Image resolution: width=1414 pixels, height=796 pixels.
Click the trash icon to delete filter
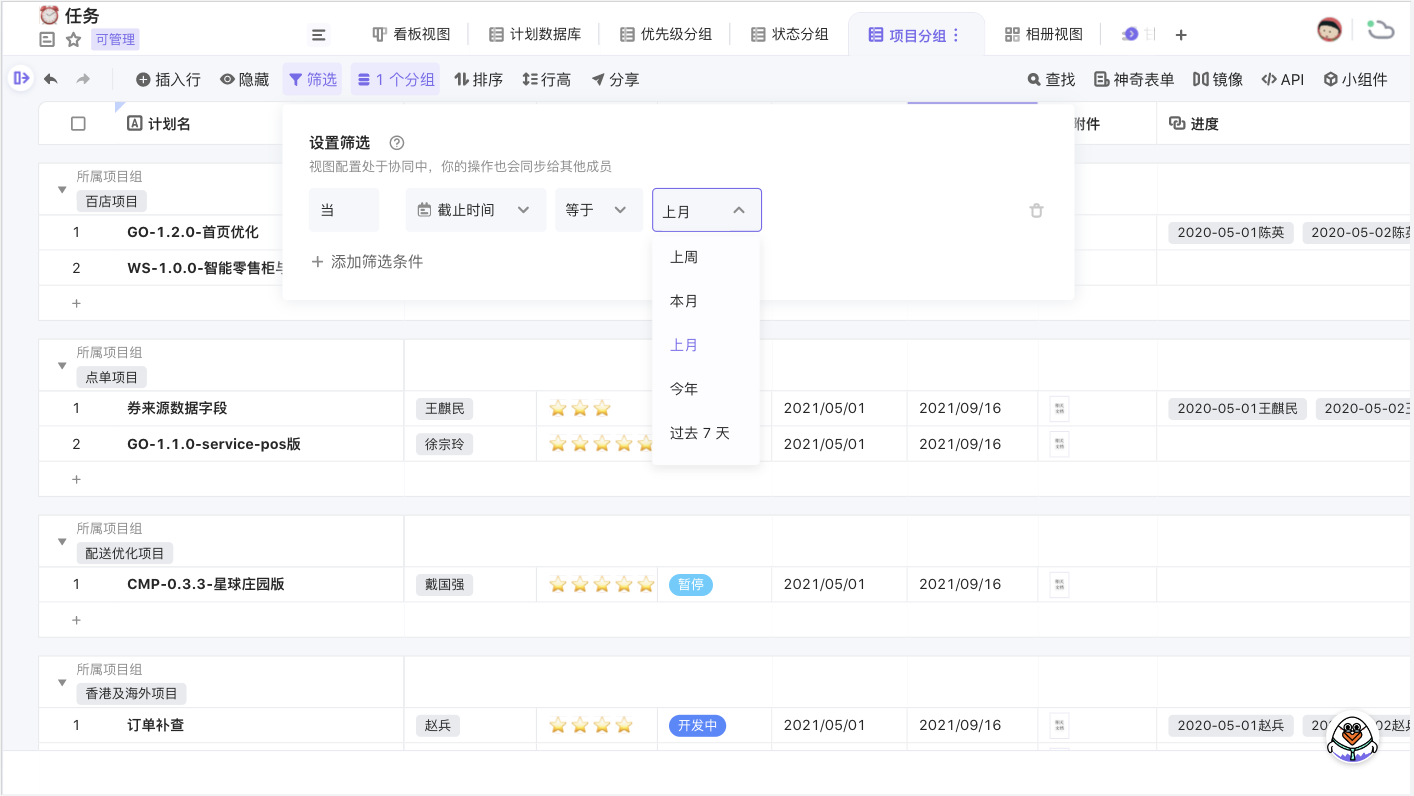click(1036, 210)
